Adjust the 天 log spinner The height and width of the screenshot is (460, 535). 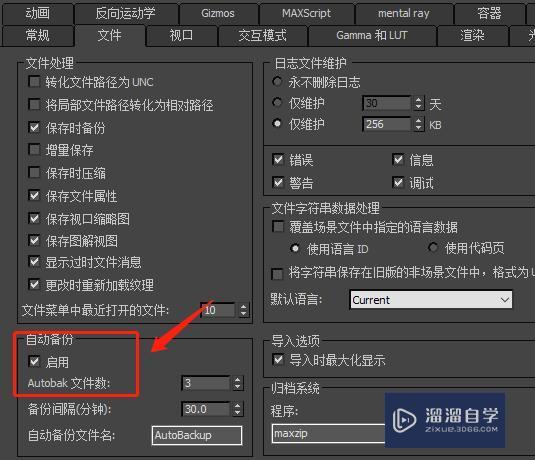[x=419, y=103]
